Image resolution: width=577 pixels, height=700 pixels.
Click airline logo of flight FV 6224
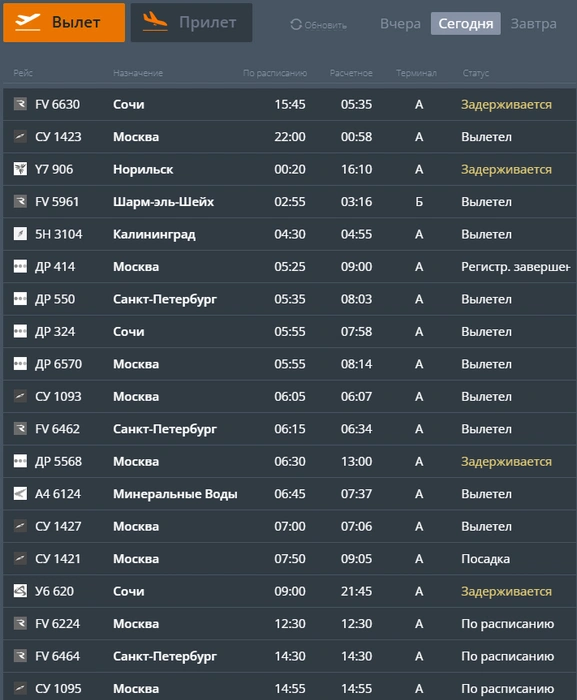click(x=20, y=623)
